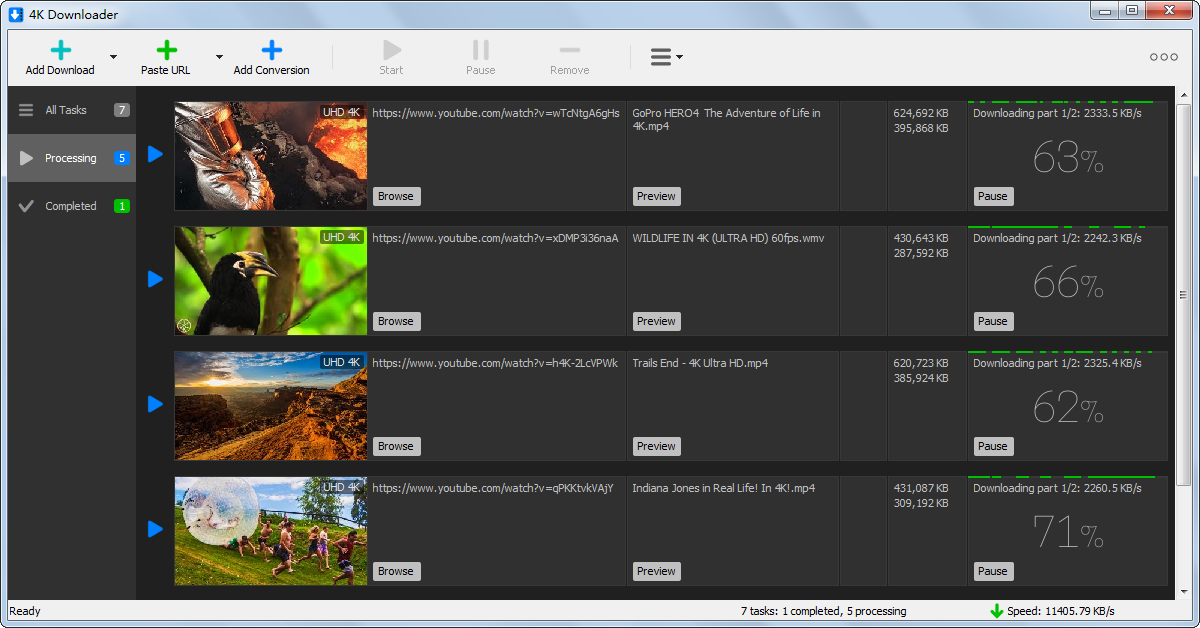This screenshot has width=1200, height=628.
Task: Click filename Trails End - 4K Ultra HD.mp4
Action: (700, 363)
